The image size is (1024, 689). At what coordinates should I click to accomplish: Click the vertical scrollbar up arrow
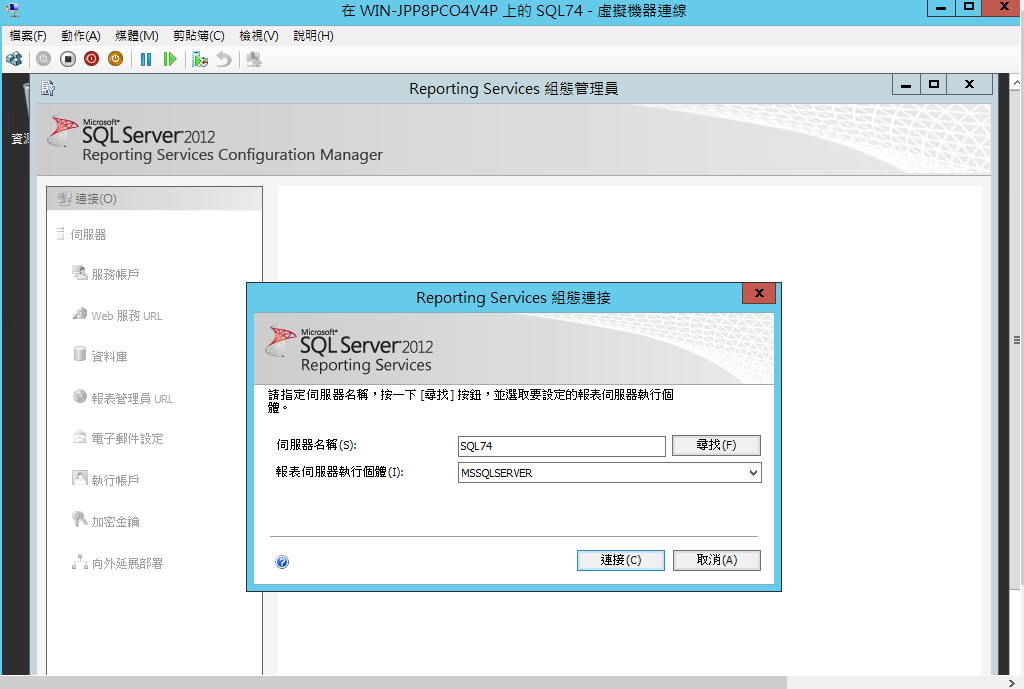tap(1017, 84)
